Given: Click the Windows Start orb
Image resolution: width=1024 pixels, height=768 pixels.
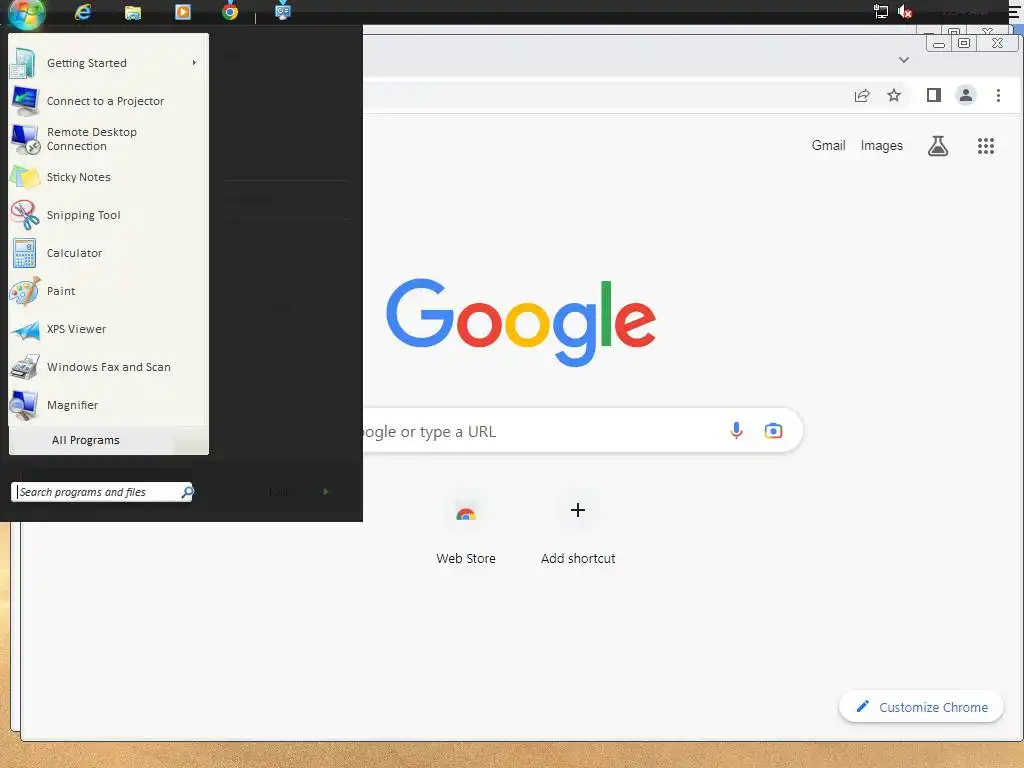Looking at the screenshot, I should tap(27, 12).
